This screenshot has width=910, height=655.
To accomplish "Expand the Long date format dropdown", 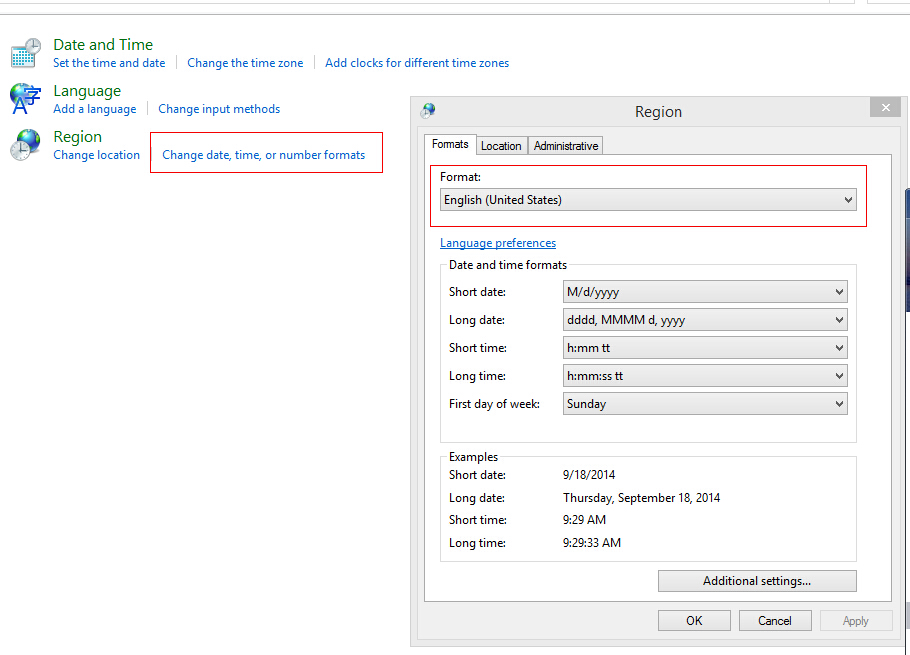I will tap(705, 320).
